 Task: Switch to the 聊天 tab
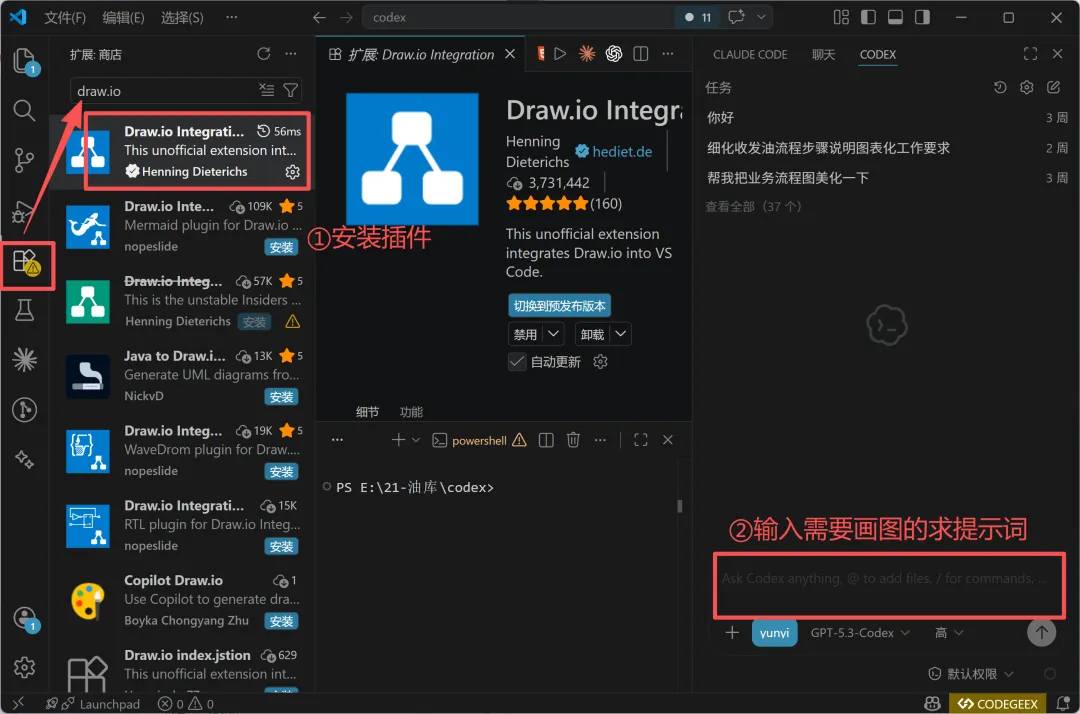(x=823, y=54)
